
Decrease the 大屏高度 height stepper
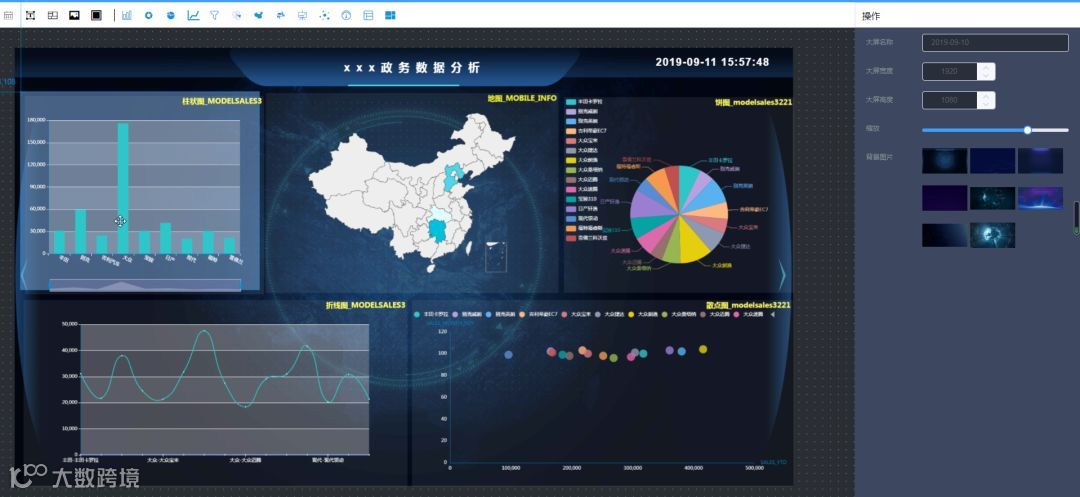click(986, 105)
